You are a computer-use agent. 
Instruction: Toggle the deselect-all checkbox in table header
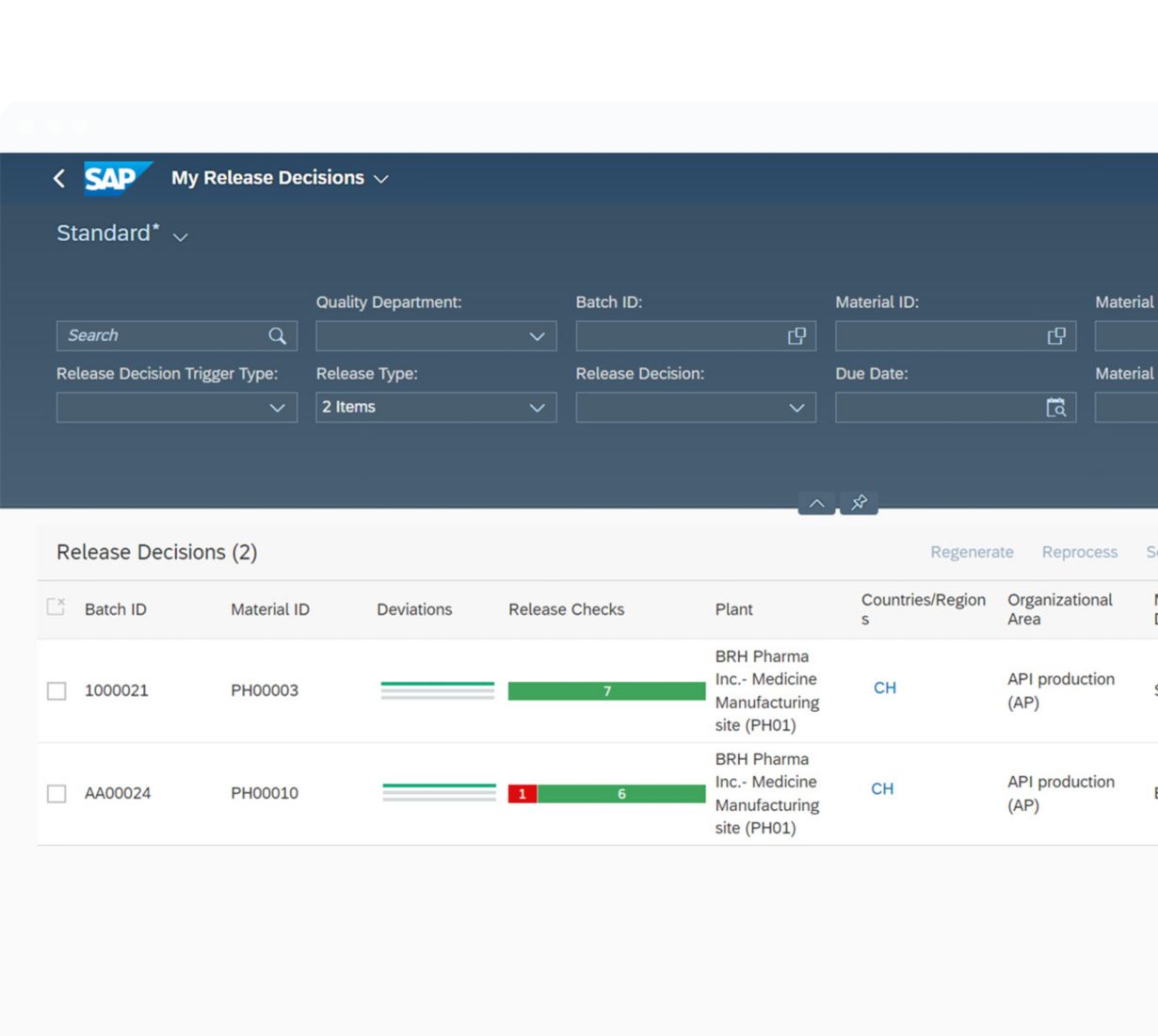pyautogui.click(x=56, y=607)
